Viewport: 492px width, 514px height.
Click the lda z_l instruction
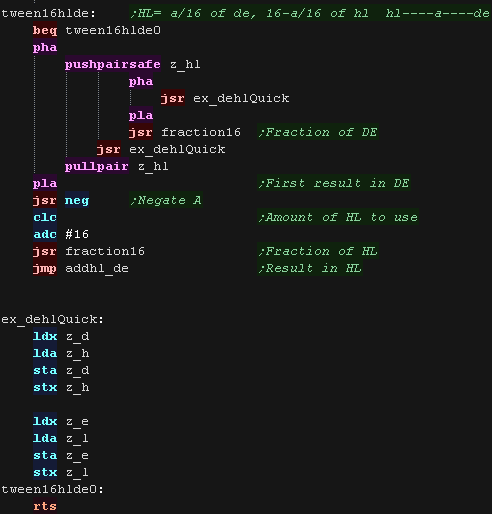click(61, 438)
